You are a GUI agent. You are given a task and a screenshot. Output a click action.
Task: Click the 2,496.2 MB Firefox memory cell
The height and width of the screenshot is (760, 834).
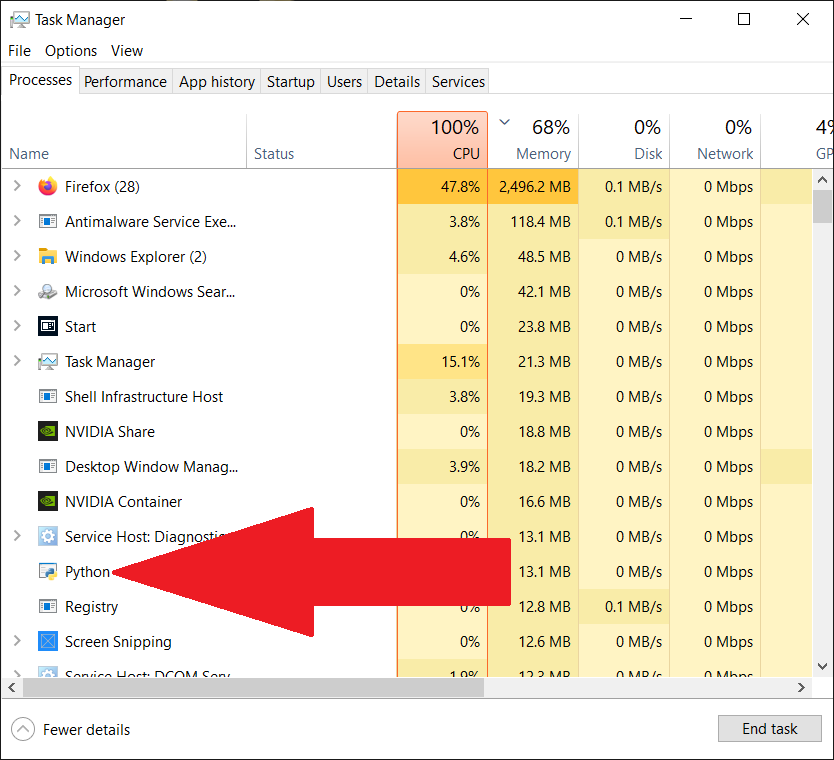[x=533, y=187]
